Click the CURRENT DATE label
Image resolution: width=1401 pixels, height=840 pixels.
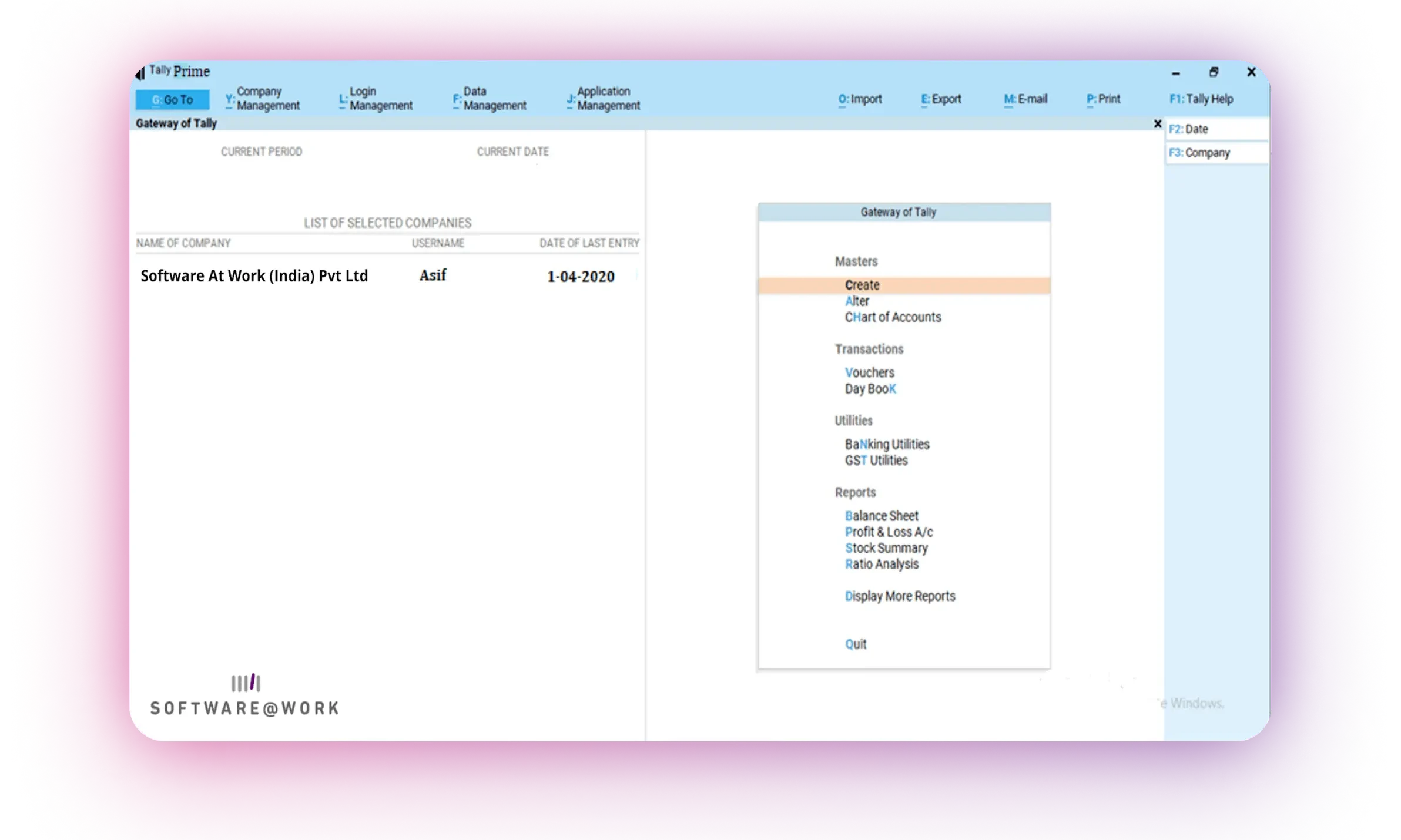point(512,152)
